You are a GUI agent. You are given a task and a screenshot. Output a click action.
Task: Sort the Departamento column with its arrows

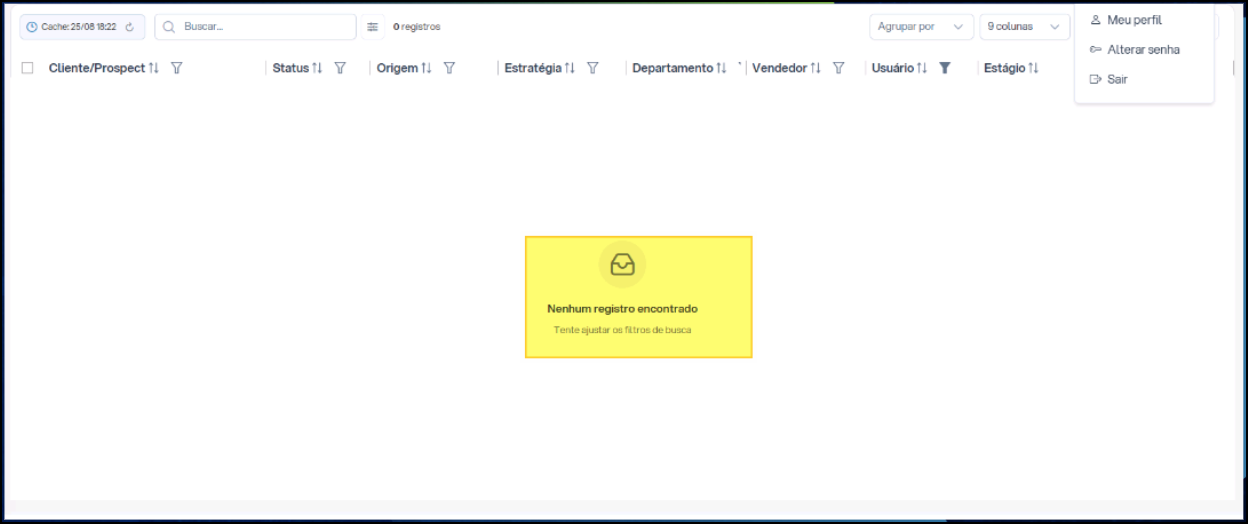(x=721, y=68)
